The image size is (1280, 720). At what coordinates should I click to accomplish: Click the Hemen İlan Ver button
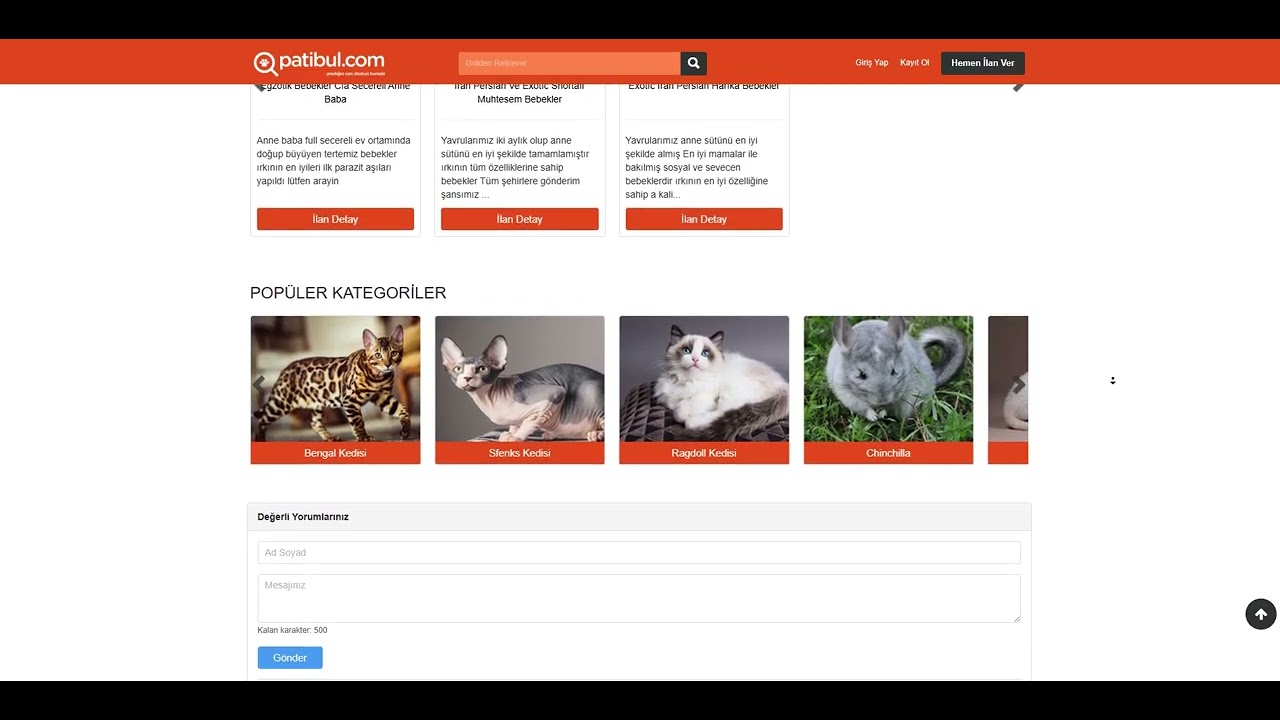[983, 63]
